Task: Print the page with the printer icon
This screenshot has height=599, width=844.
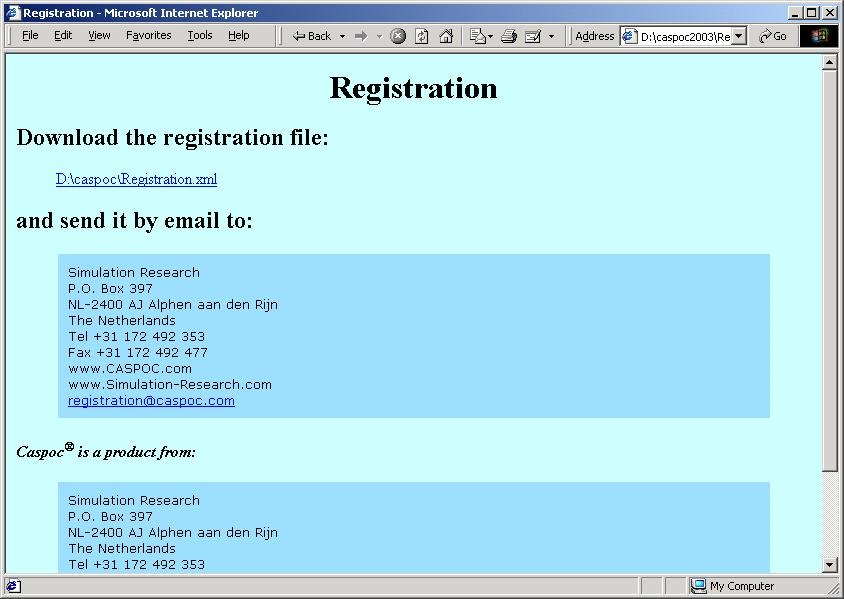Action: click(509, 36)
